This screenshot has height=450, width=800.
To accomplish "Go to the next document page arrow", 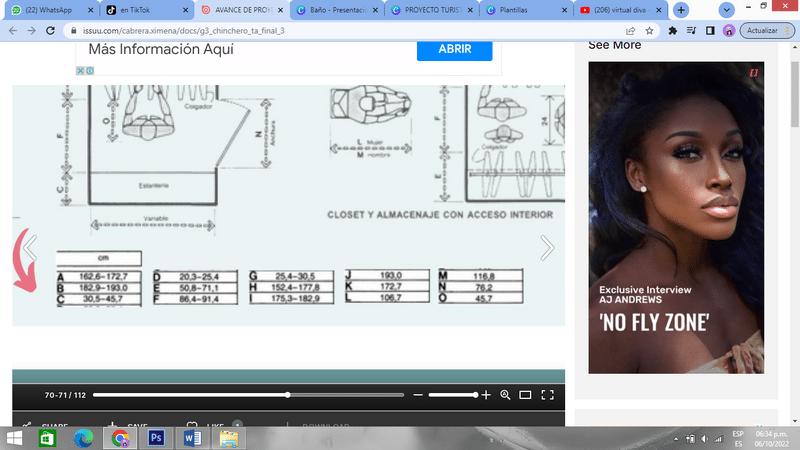I will (547, 248).
